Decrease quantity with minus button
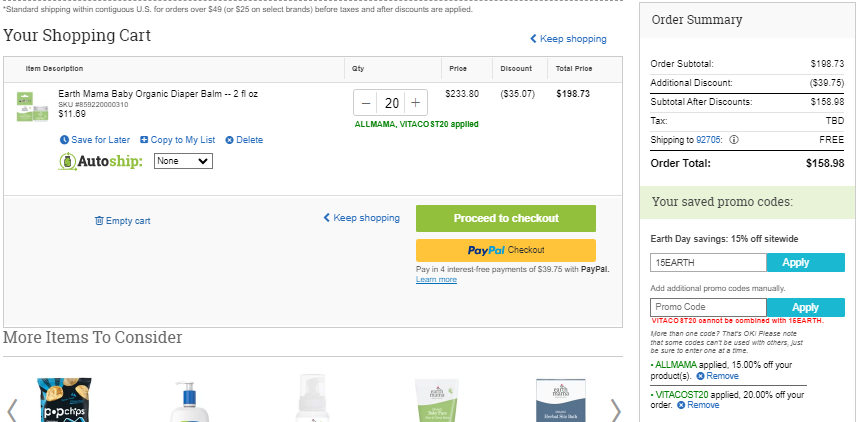 [x=366, y=103]
